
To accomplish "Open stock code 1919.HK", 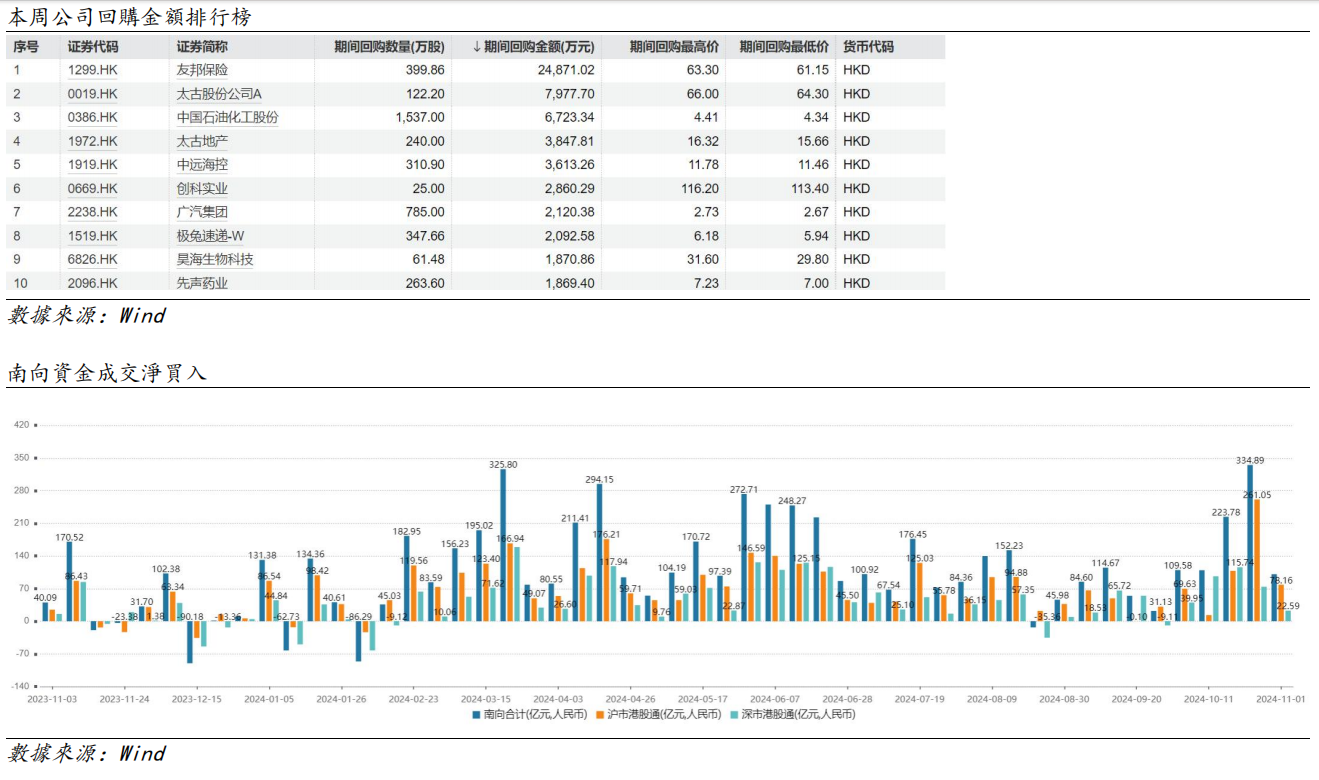I will (x=92, y=165).
